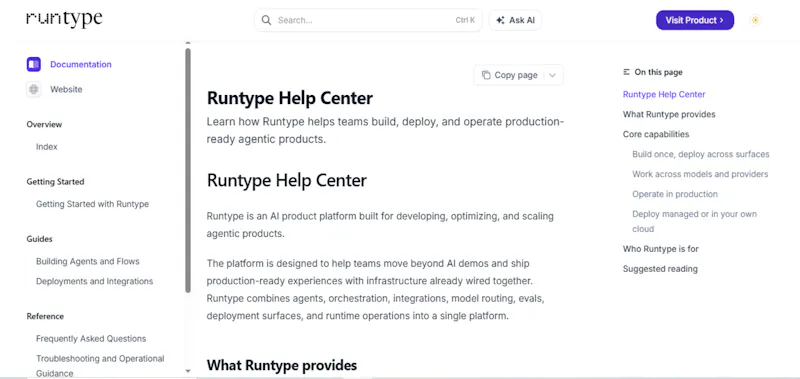800x379 pixels.
Task: Click the Overview sidebar heading
Action: [44, 124]
